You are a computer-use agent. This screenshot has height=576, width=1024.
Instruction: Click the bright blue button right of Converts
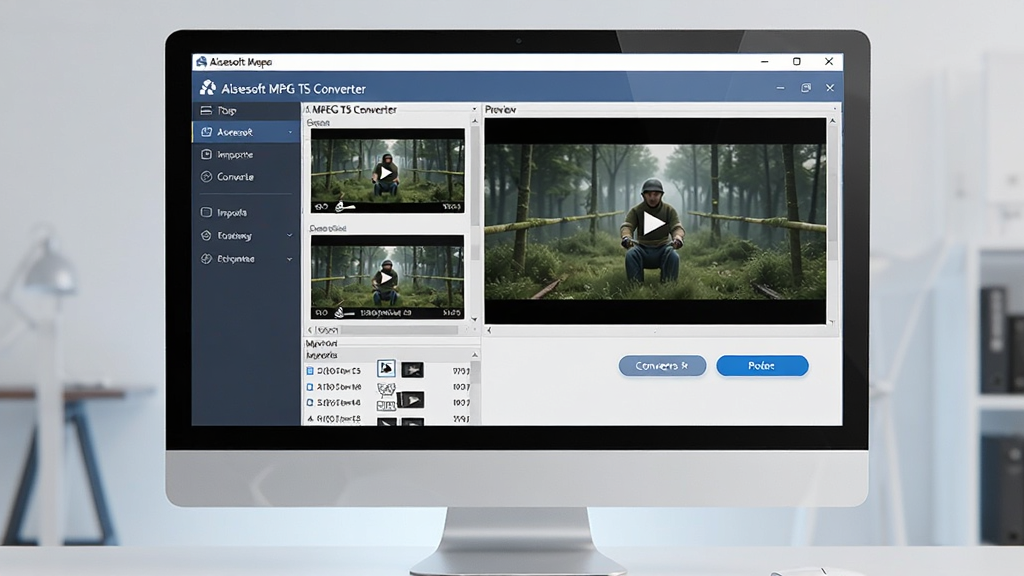click(762, 366)
